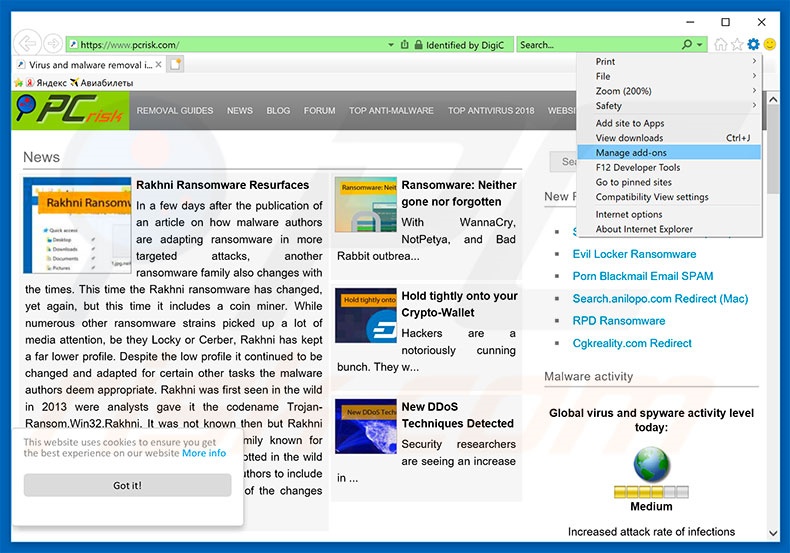This screenshot has height=553, width=790.
Task: Click the malware activity level meter
Action: 651,492
